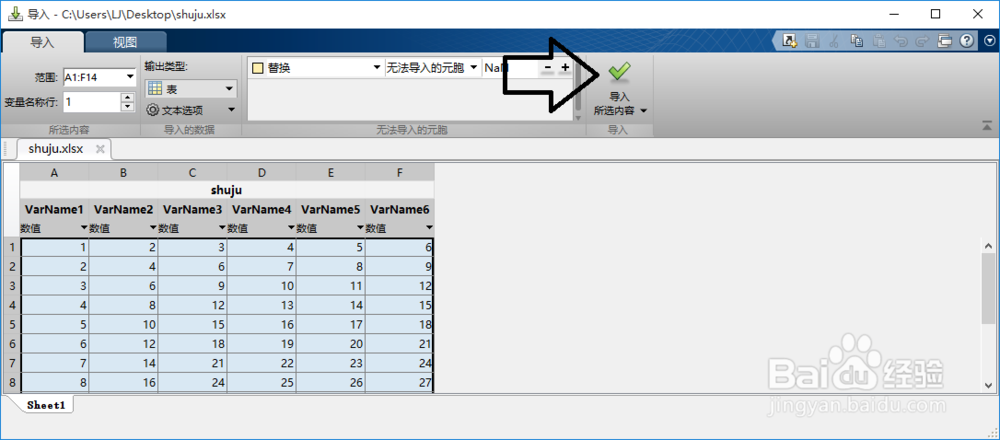
Task: Select row 8 header
Action: click(x=11, y=381)
